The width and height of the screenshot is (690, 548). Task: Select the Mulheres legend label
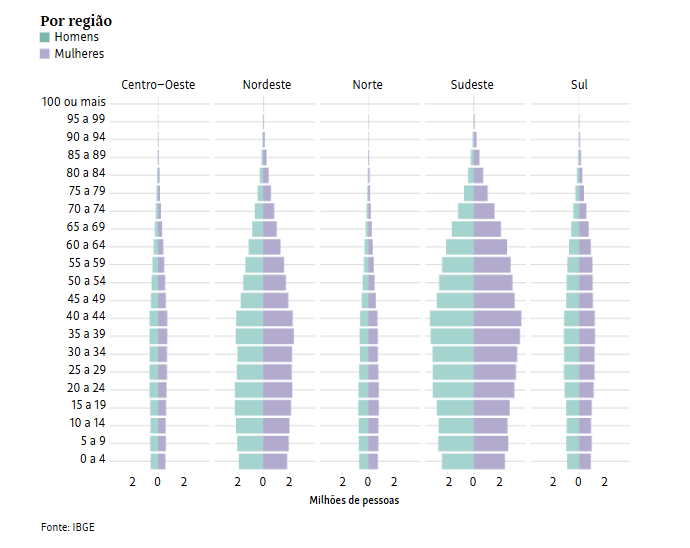pos(79,54)
